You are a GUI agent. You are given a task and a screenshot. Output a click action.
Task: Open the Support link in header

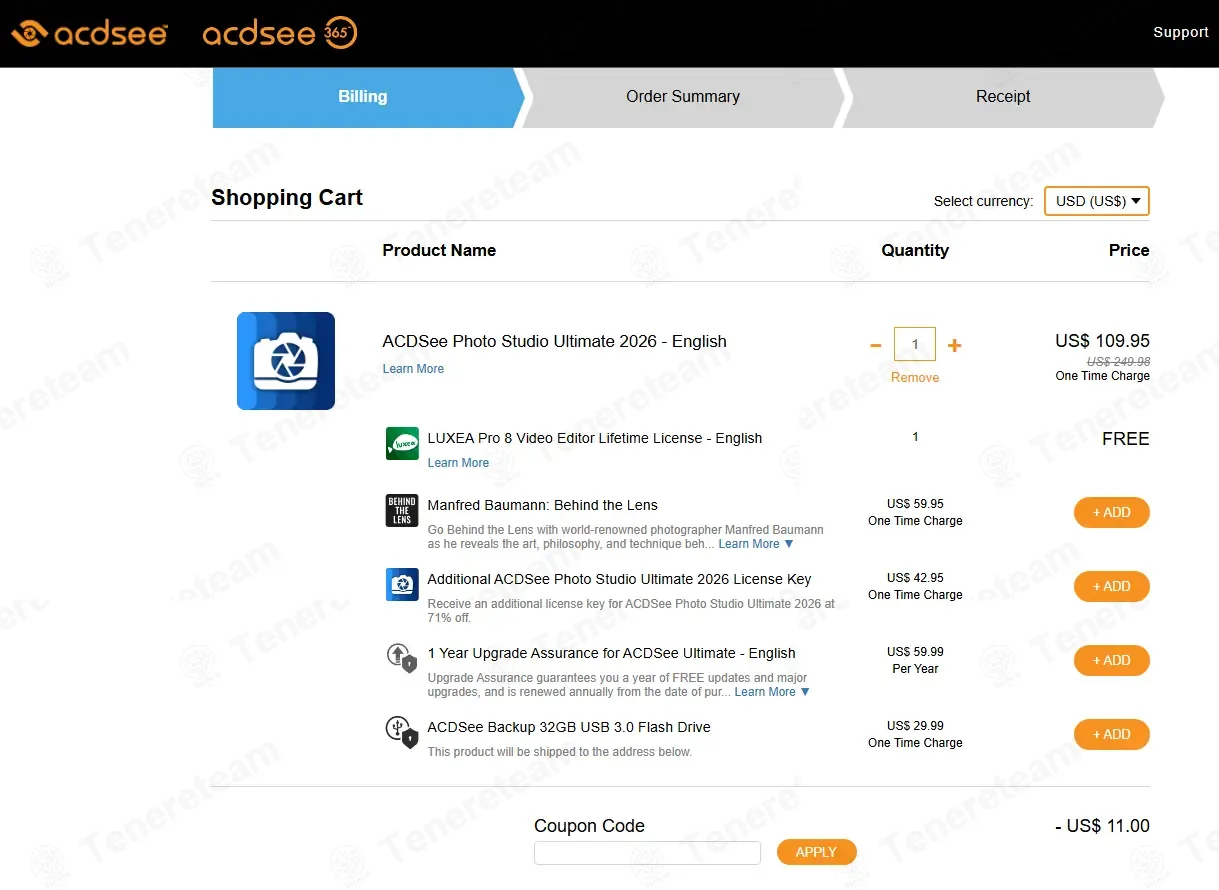click(x=1180, y=32)
